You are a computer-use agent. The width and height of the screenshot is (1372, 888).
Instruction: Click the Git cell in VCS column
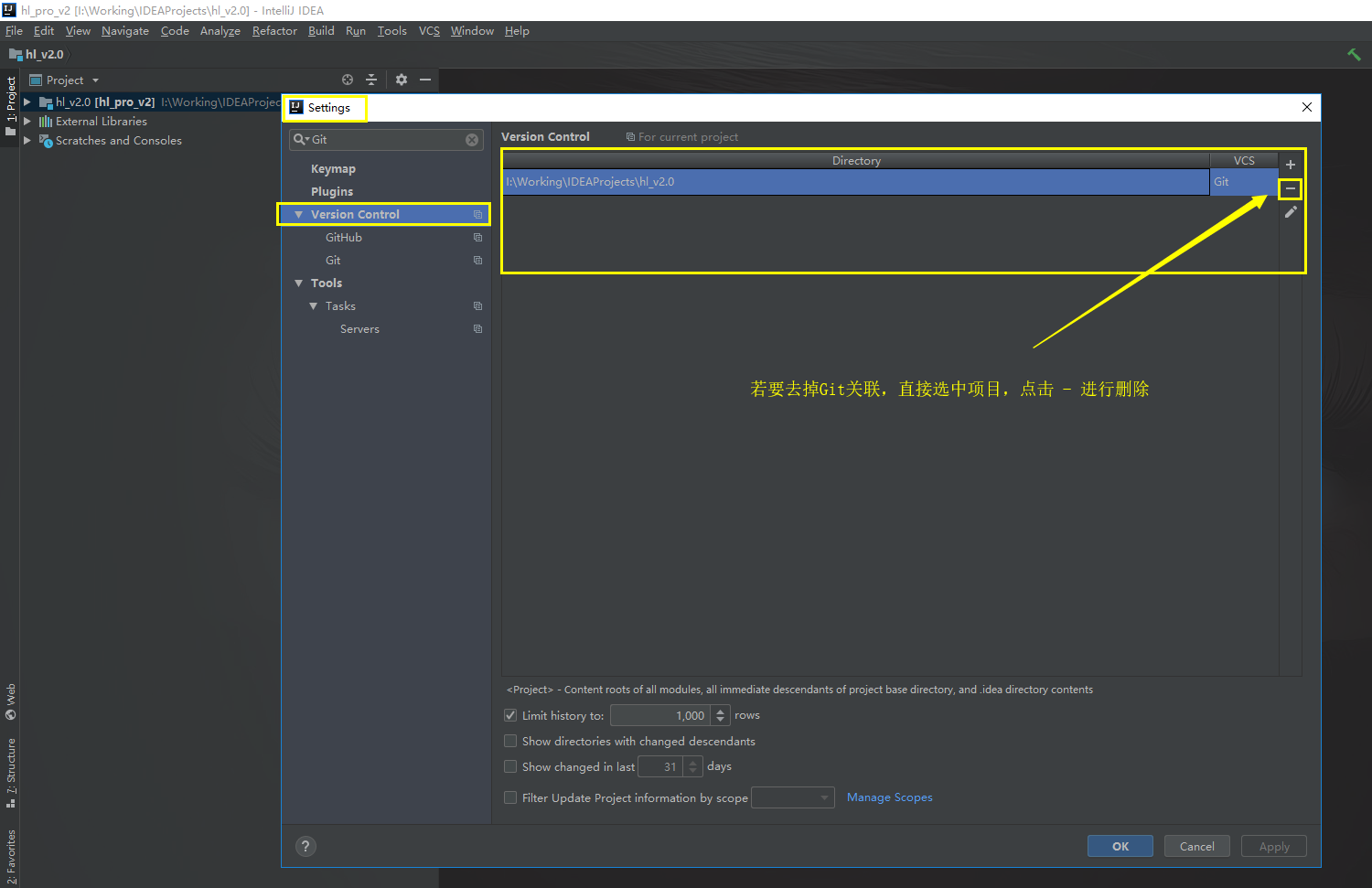pyautogui.click(x=1244, y=182)
